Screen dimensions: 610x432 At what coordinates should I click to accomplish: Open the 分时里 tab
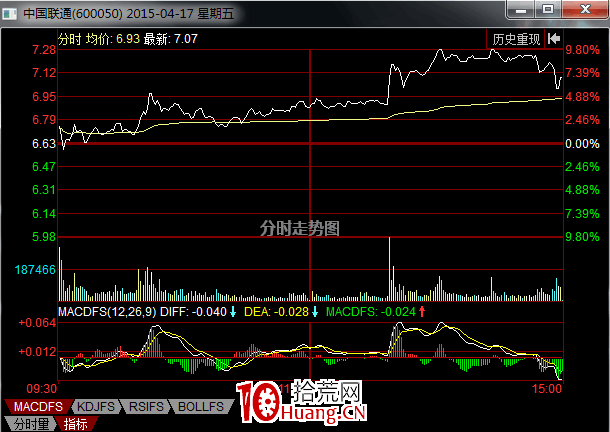31,424
